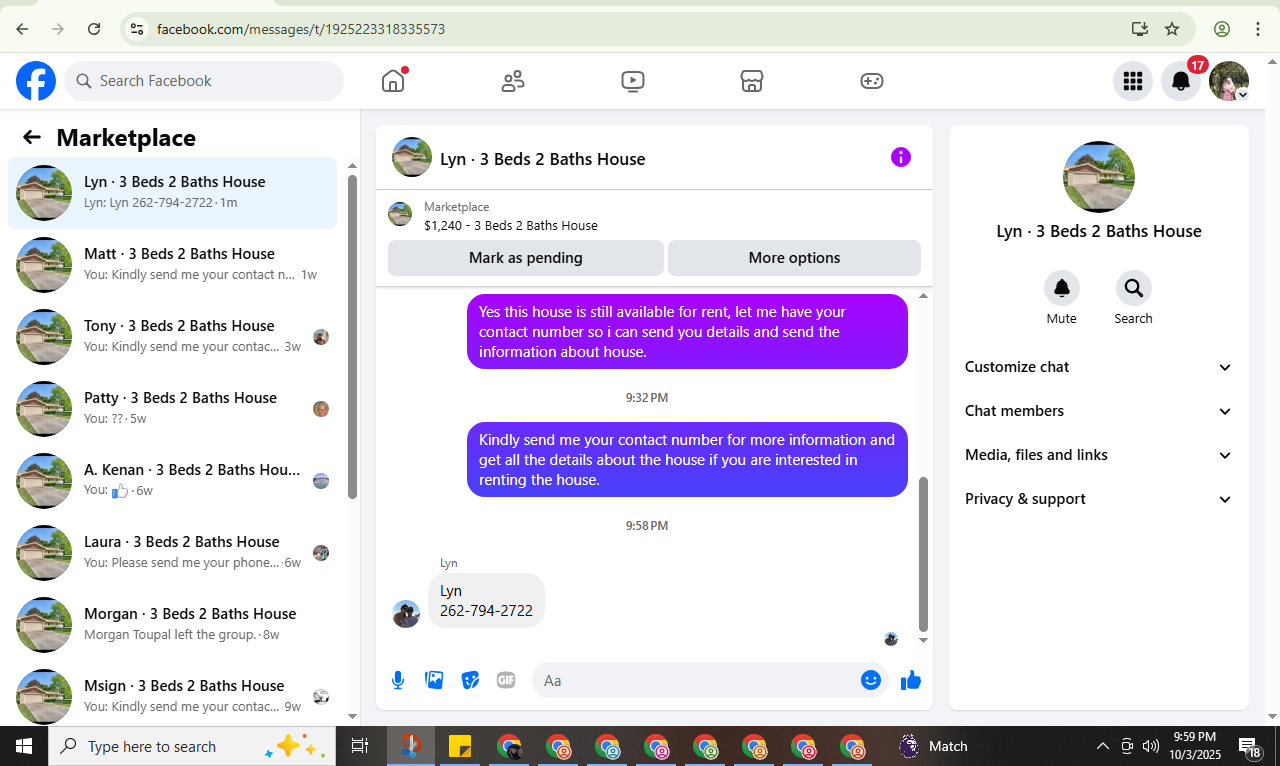Click the Facebook logo
The image size is (1280, 766).
point(36,81)
